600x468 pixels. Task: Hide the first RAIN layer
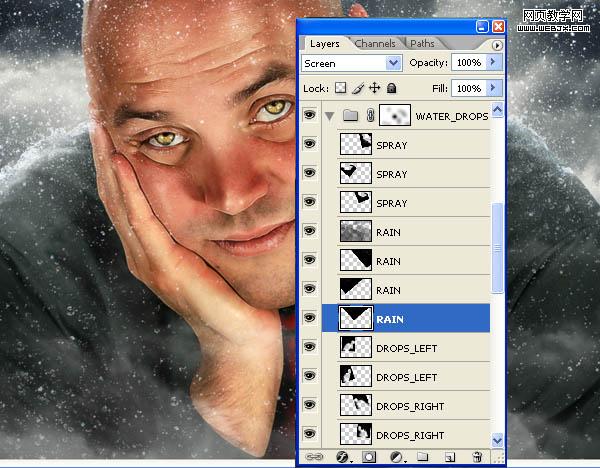click(x=310, y=231)
